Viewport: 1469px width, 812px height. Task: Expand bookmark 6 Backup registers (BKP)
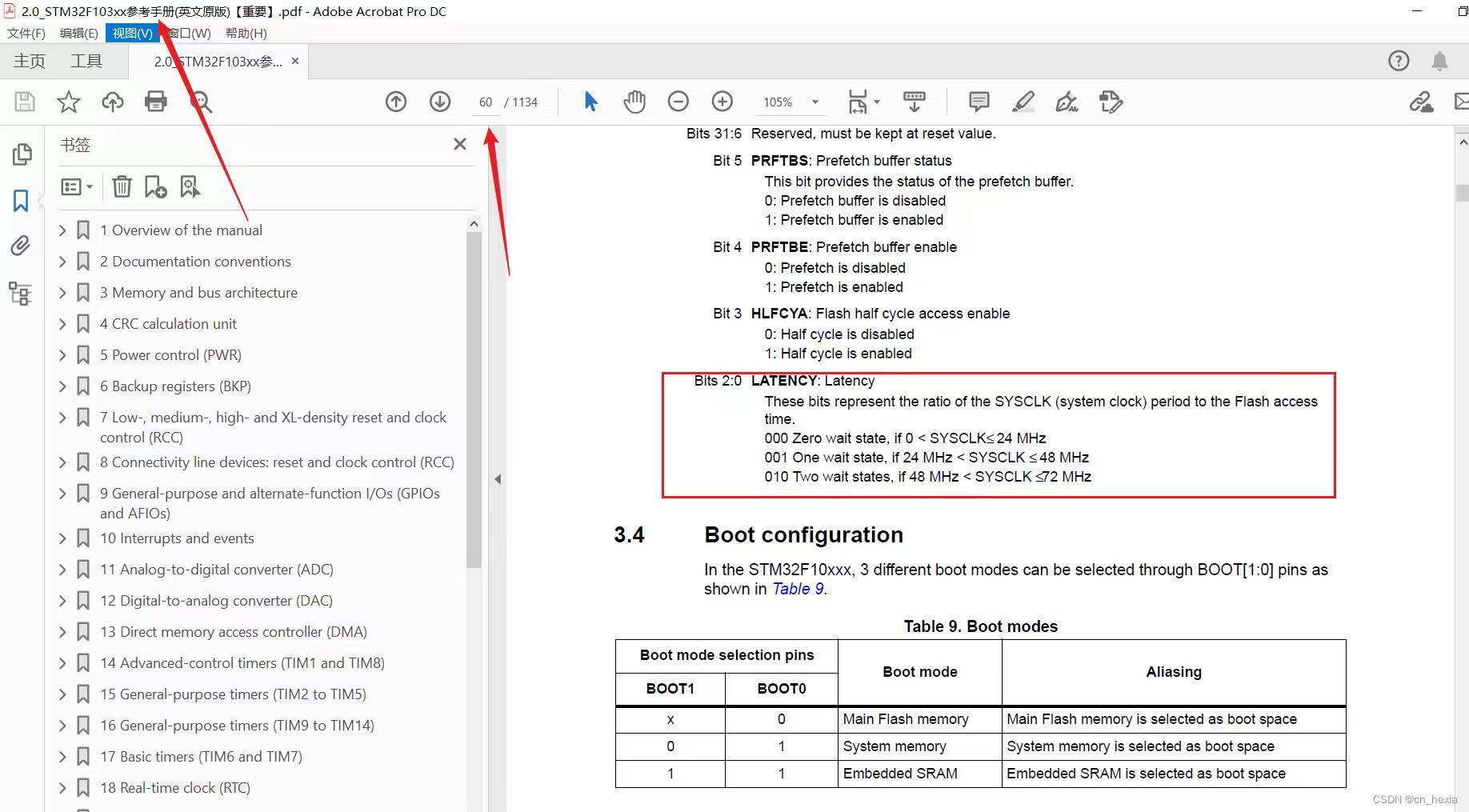point(62,386)
